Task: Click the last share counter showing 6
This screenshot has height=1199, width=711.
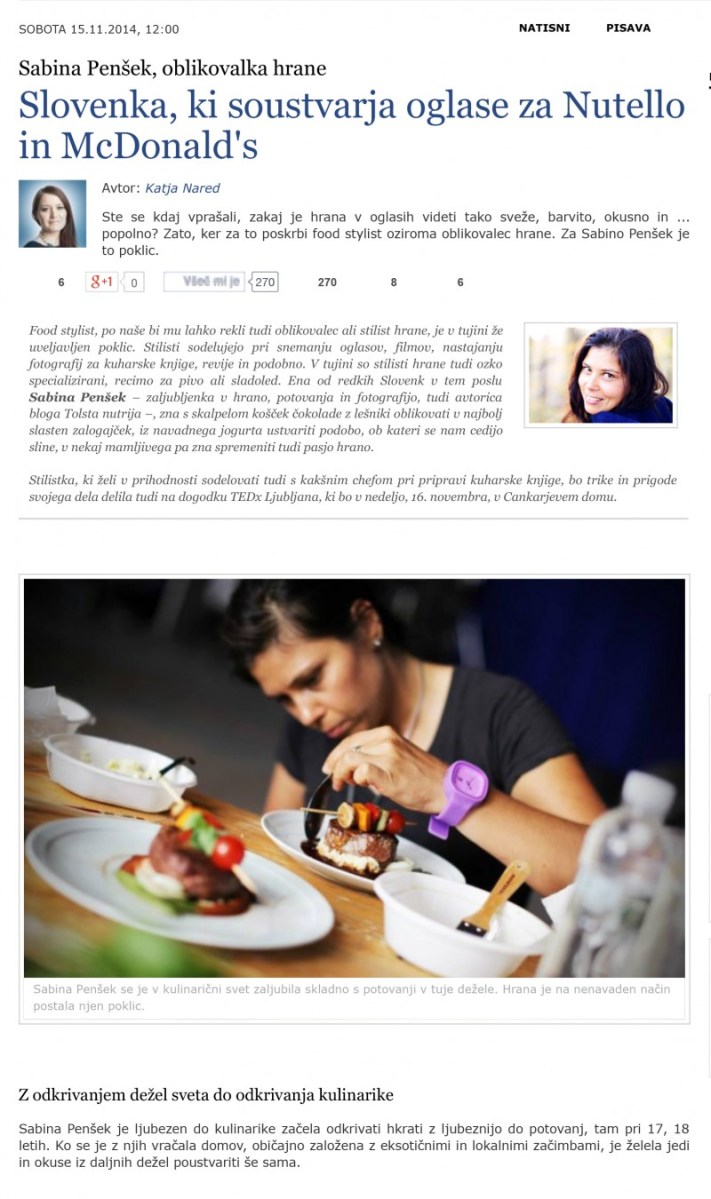Action: coord(460,282)
